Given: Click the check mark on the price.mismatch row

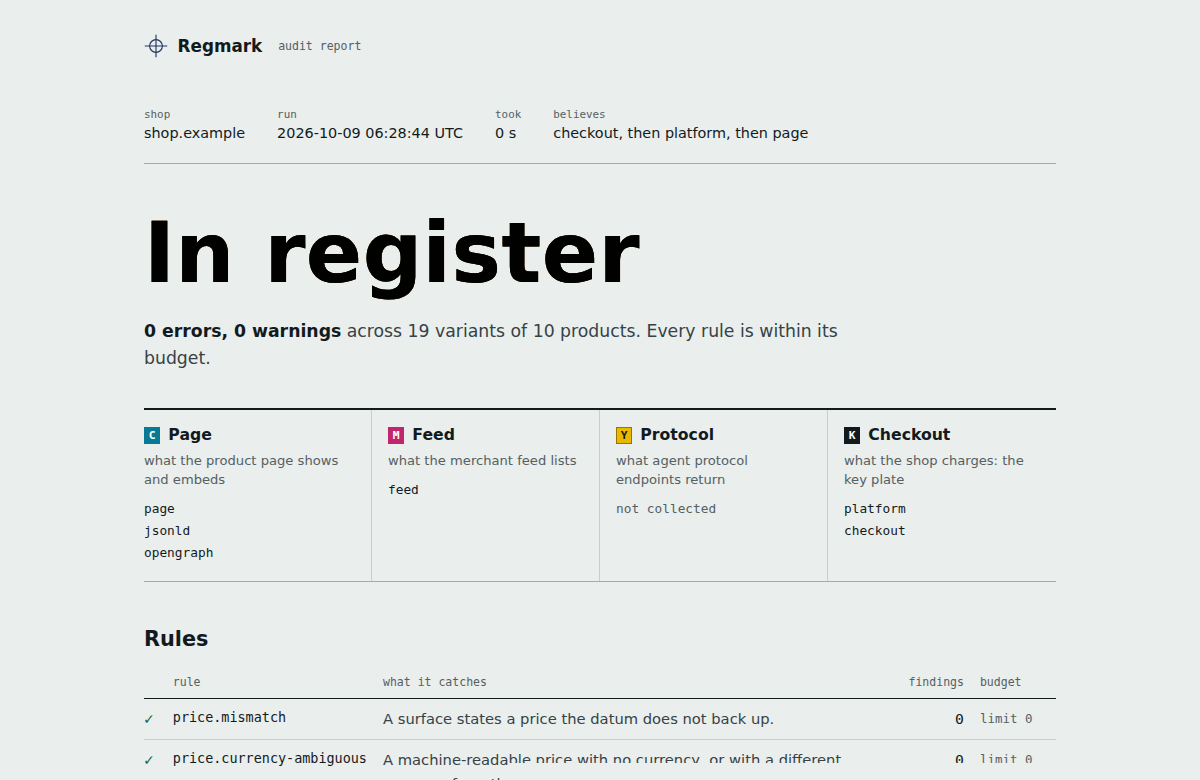Looking at the screenshot, I should (x=149, y=719).
